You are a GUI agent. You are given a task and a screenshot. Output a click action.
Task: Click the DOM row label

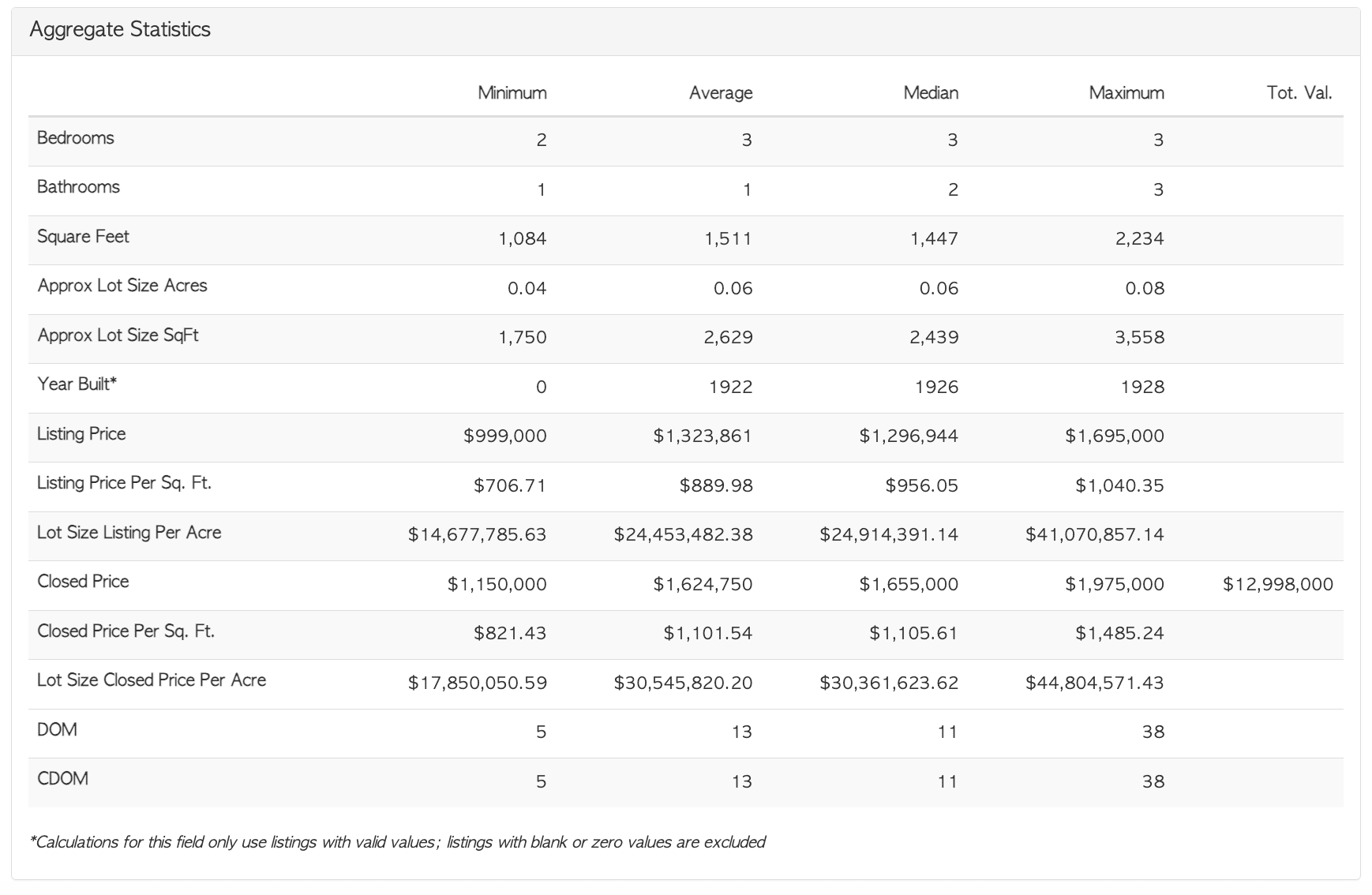point(57,730)
